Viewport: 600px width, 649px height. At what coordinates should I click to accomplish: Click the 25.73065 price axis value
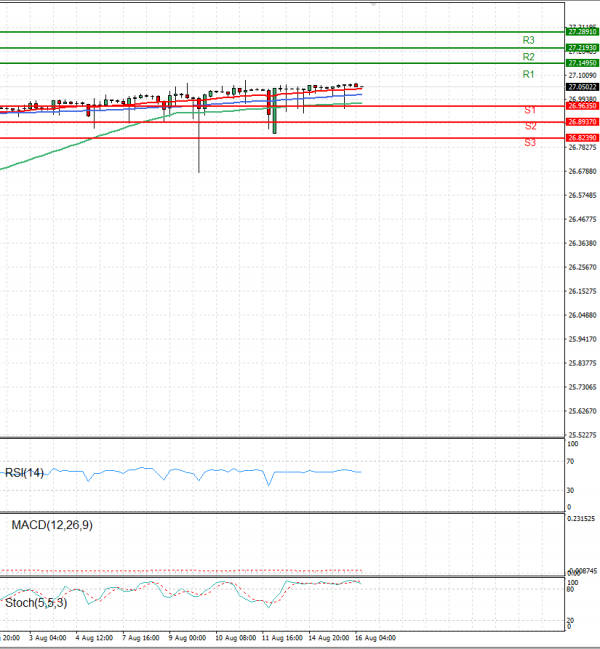583,387
